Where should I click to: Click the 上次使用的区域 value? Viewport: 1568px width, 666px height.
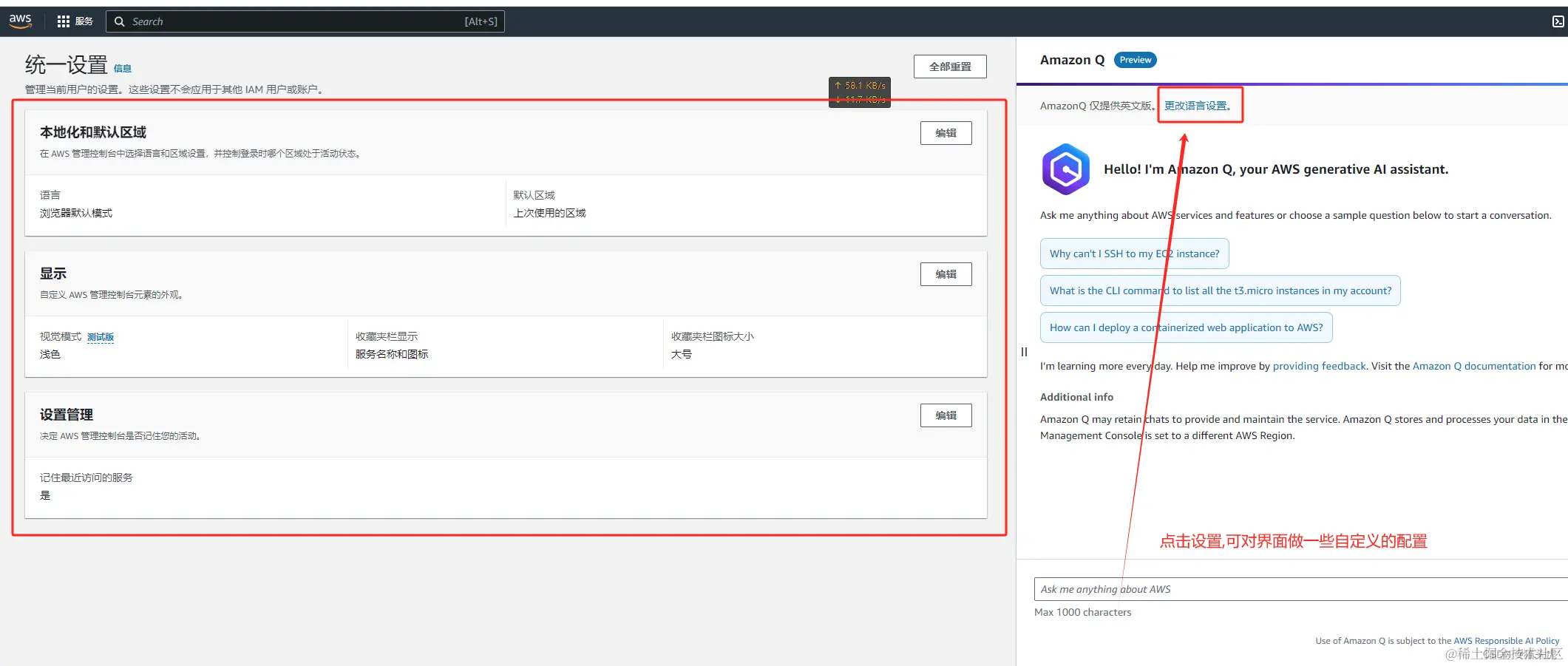tap(549, 213)
